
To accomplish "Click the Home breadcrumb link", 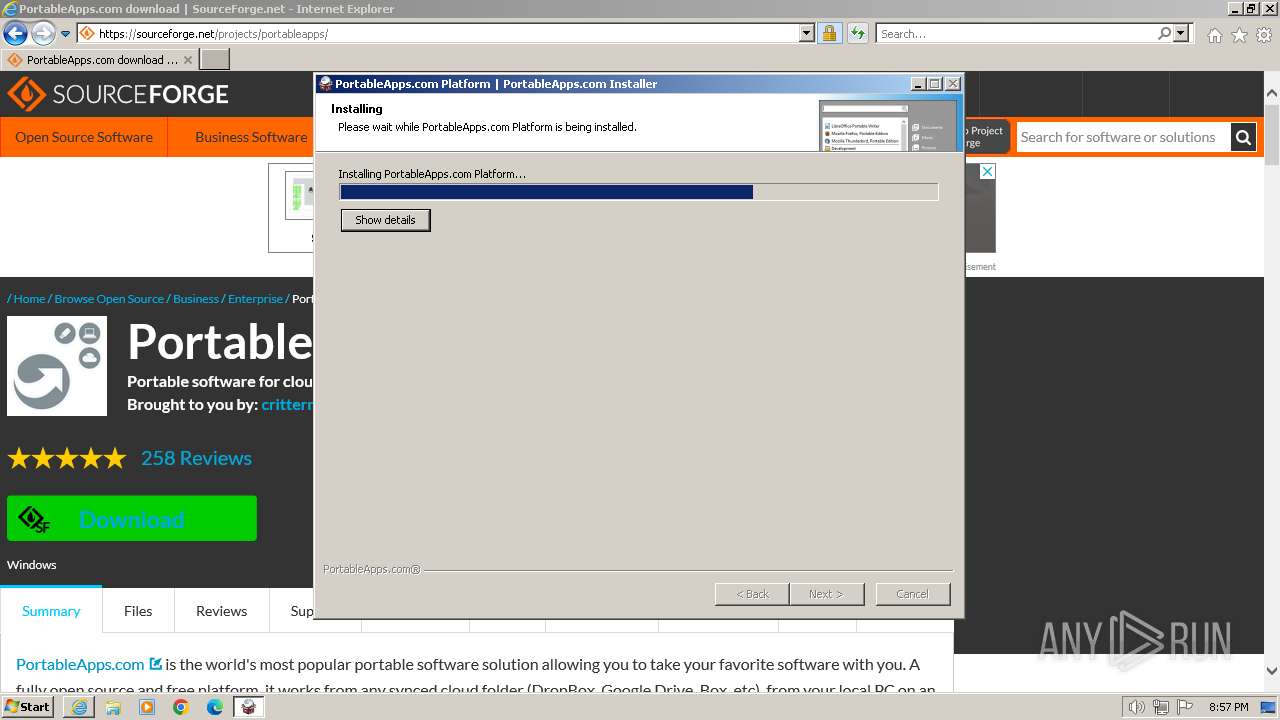I will (29, 299).
